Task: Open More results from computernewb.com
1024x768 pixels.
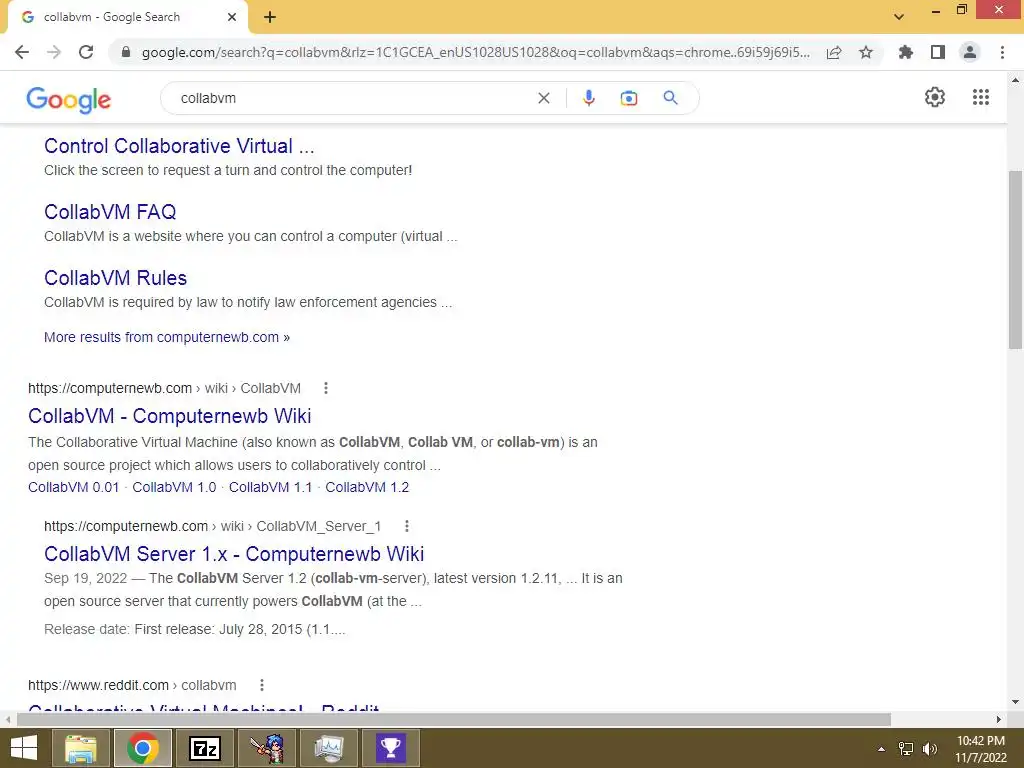Action: click(x=167, y=337)
